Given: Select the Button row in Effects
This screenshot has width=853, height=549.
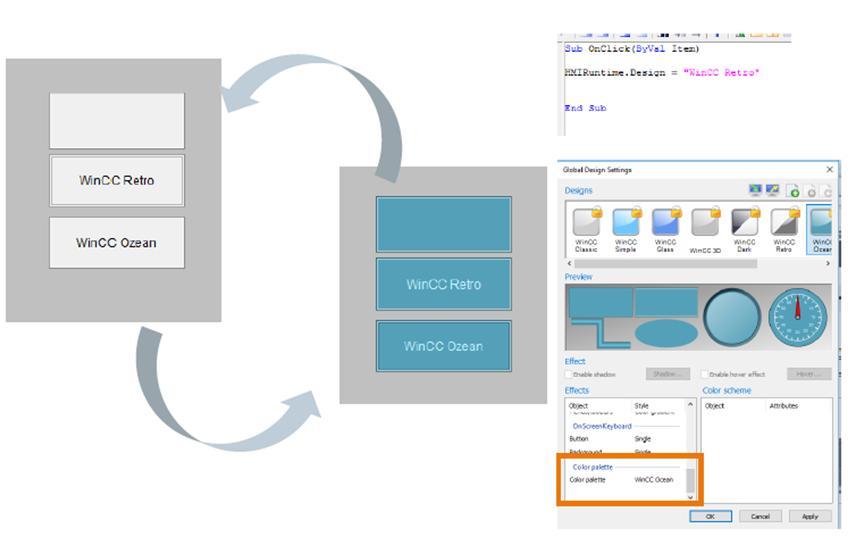Looking at the screenshot, I should click(625, 439).
